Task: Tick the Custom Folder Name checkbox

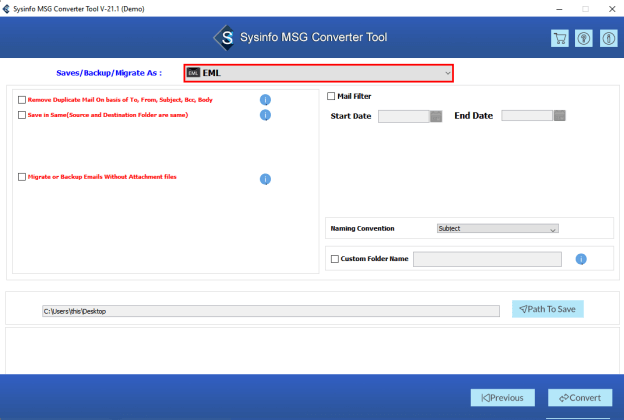Action: [x=335, y=259]
